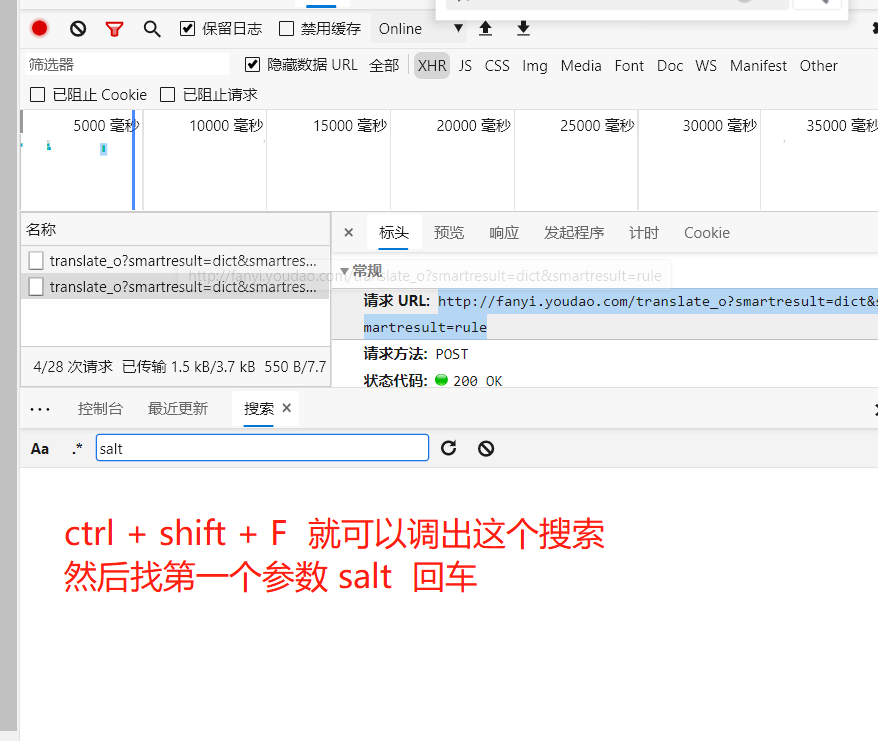Filter by Media requests
Image resolution: width=878 pixels, height=741 pixels.
pos(581,66)
